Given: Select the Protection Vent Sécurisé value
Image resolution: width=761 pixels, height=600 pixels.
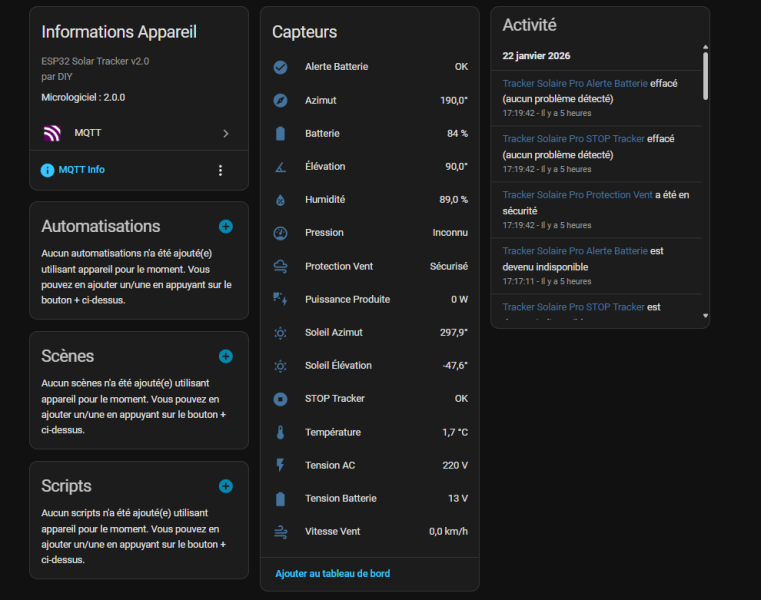Looking at the screenshot, I should 448,266.
